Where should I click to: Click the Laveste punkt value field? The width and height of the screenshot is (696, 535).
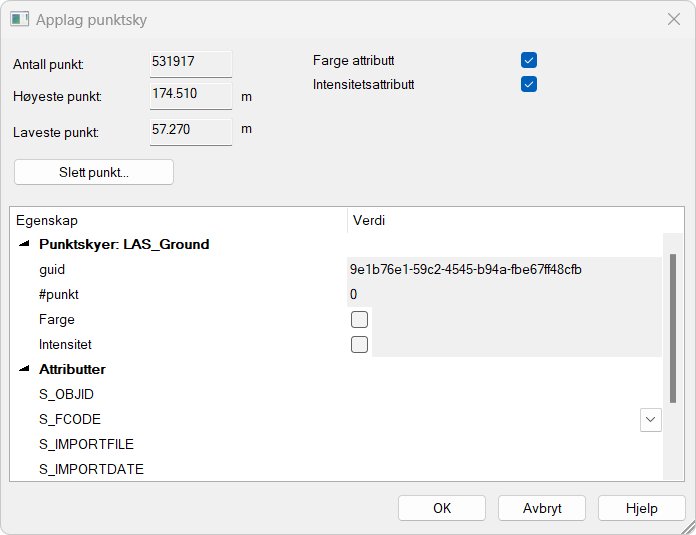191,131
